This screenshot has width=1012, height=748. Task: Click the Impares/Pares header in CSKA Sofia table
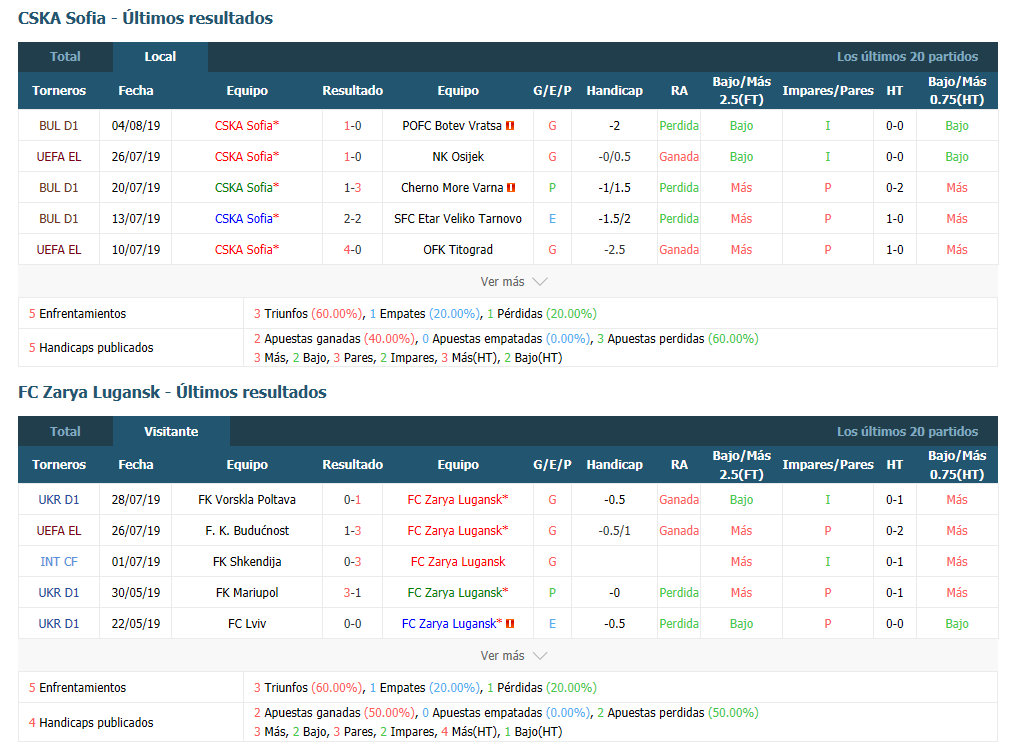coord(828,90)
